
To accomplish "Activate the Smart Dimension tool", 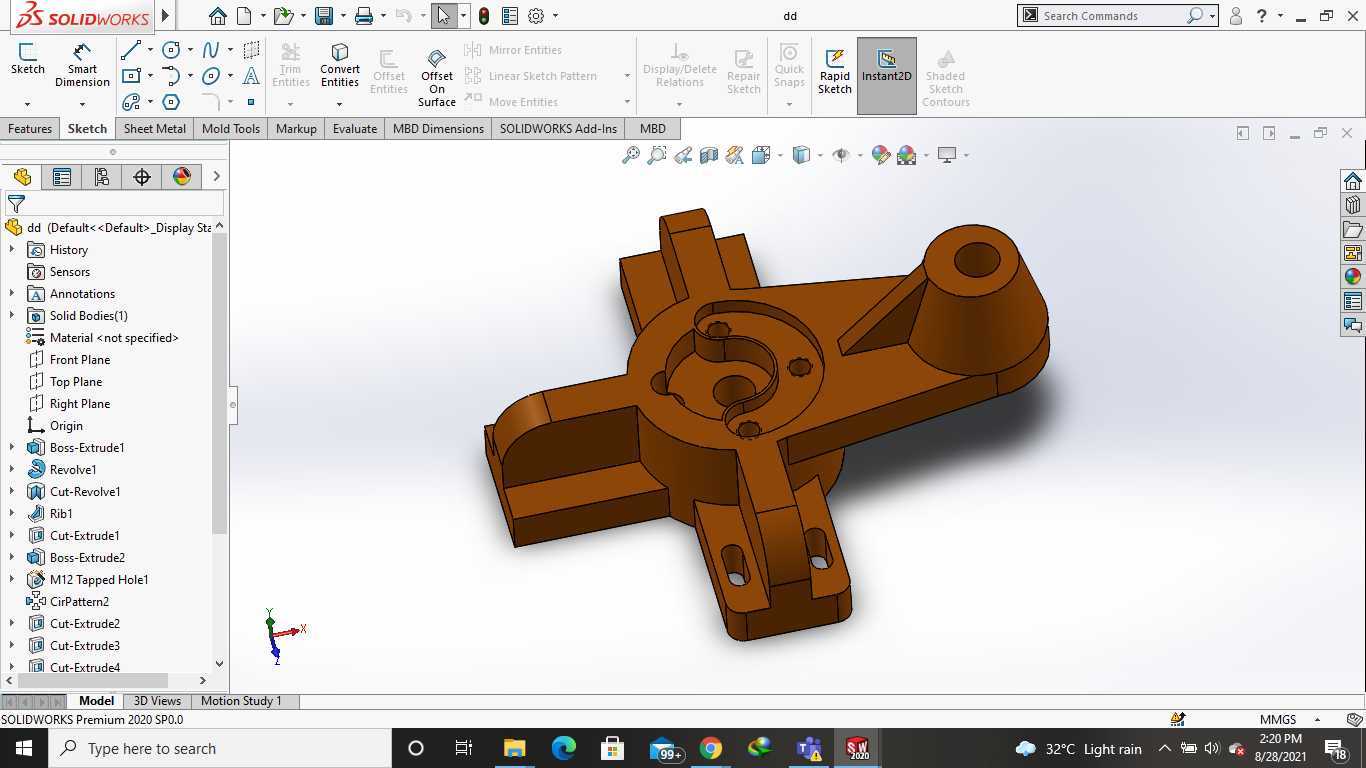I will tap(82, 65).
